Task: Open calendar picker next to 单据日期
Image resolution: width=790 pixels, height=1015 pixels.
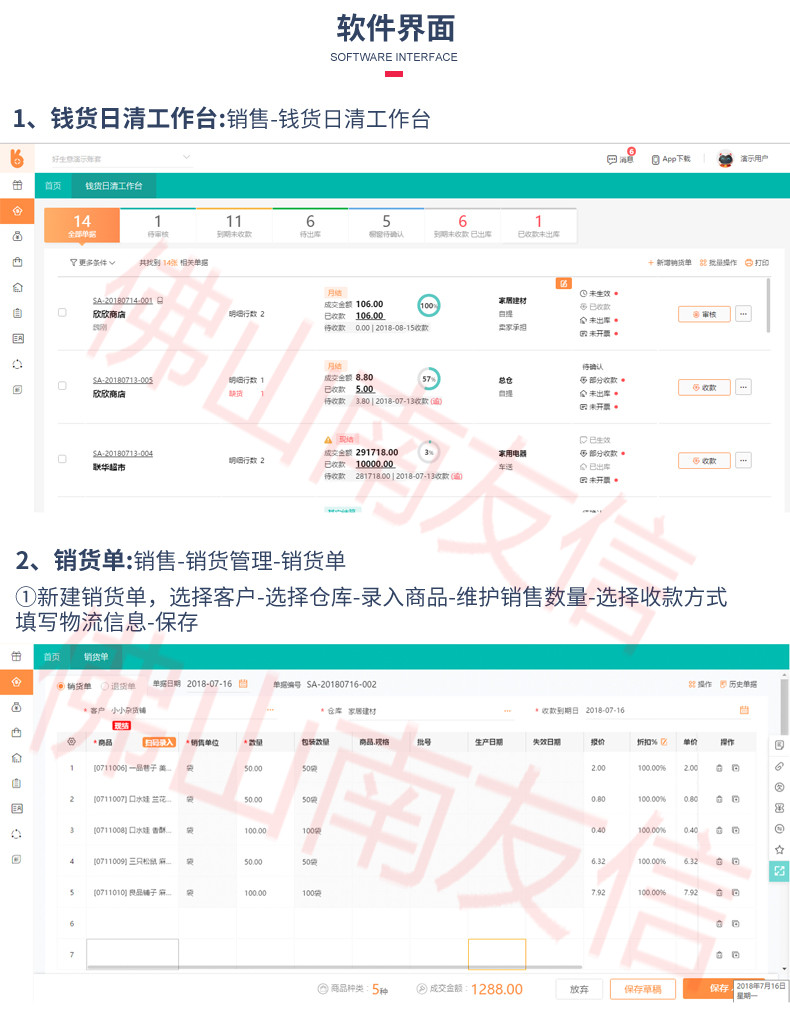Action: (x=241, y=684)
